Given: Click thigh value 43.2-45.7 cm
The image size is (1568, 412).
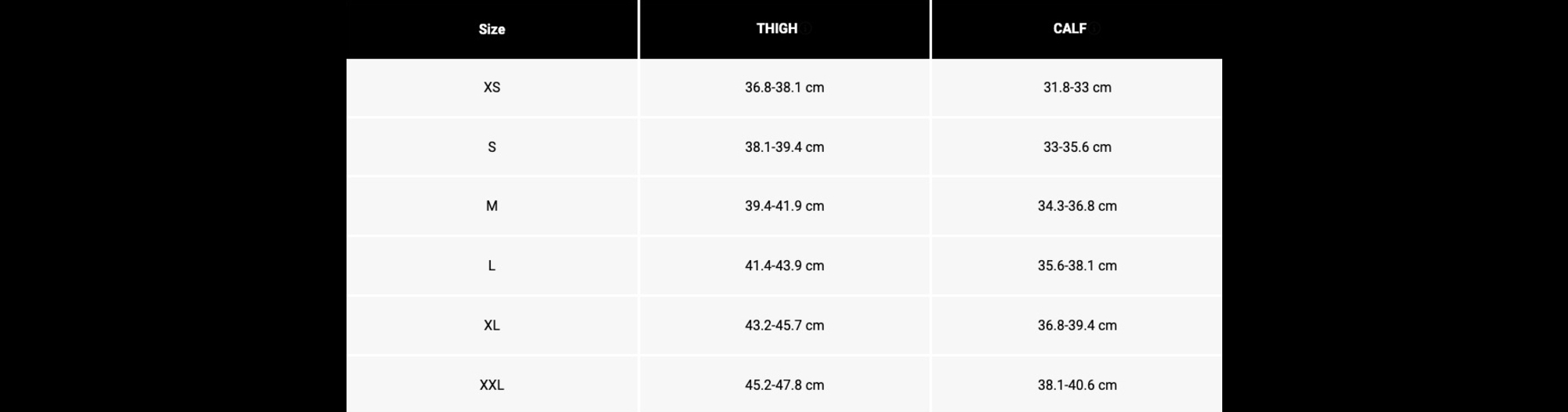Looking at the screenshot, I should coord(784,325).
